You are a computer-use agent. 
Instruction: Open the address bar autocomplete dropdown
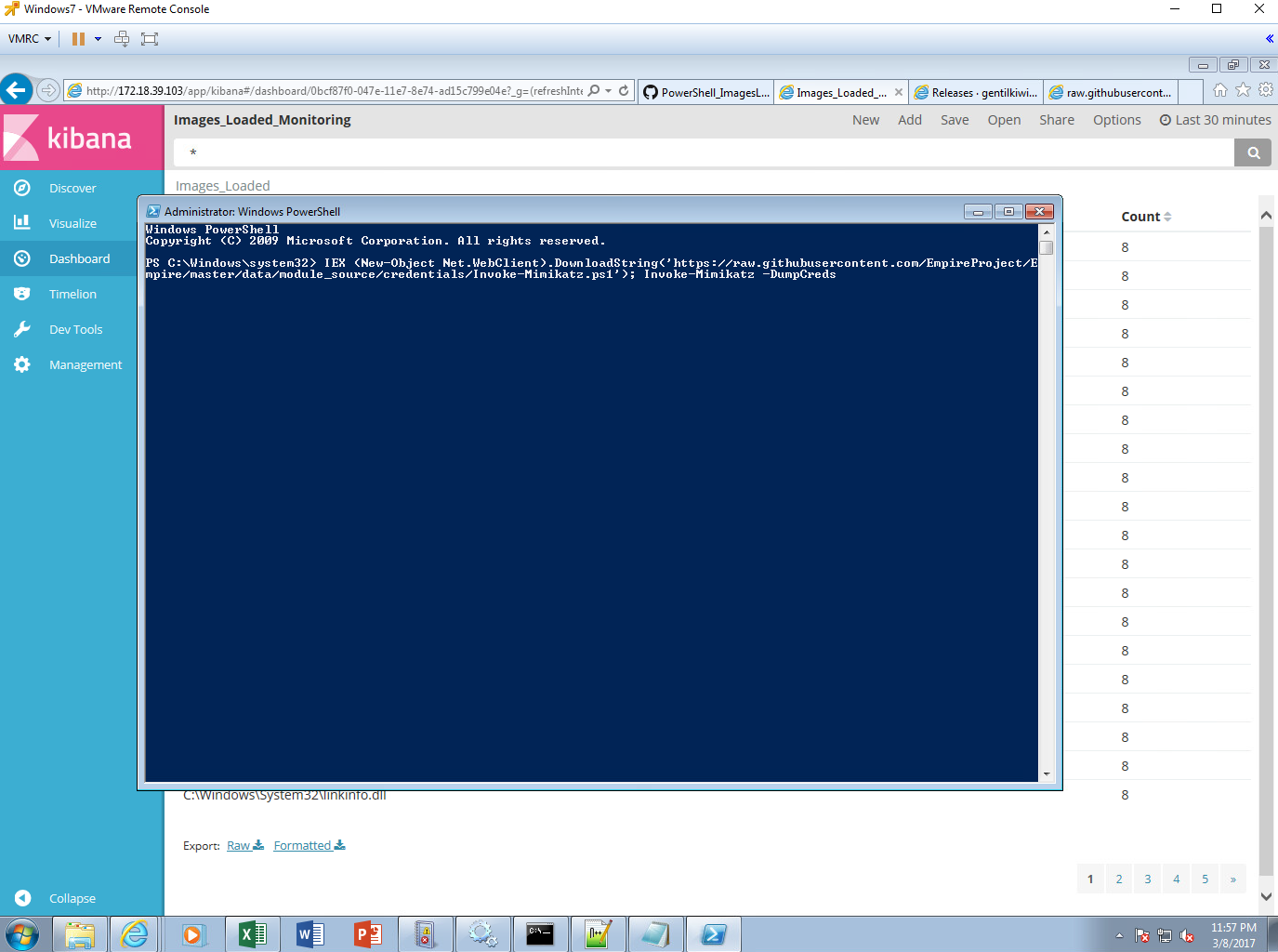point(609,91)
